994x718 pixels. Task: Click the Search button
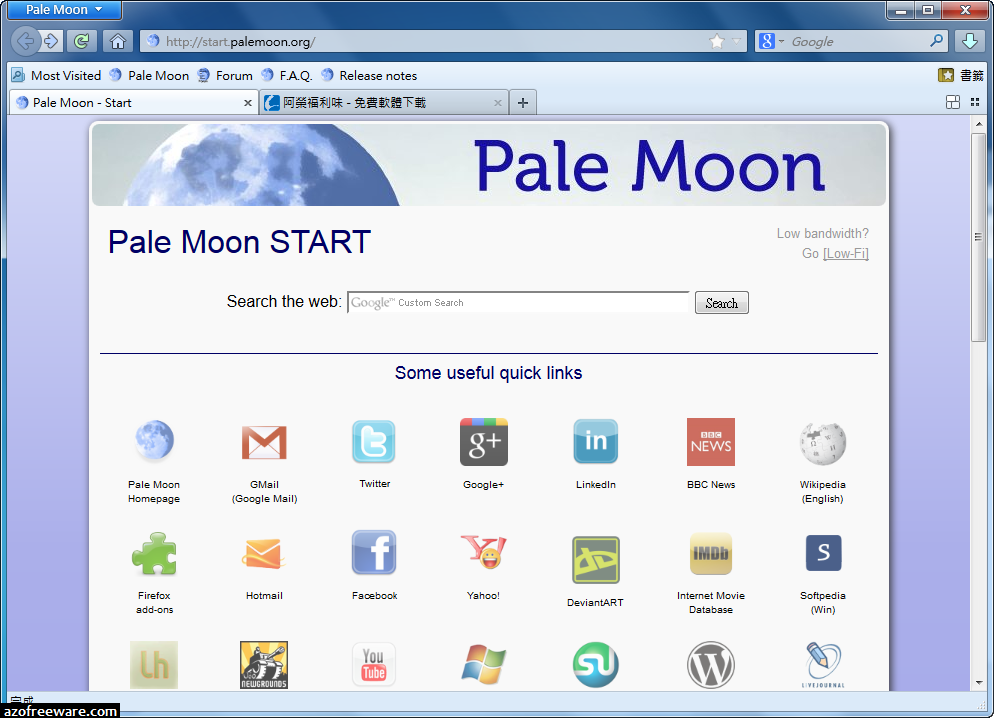(x=721, y=303)
